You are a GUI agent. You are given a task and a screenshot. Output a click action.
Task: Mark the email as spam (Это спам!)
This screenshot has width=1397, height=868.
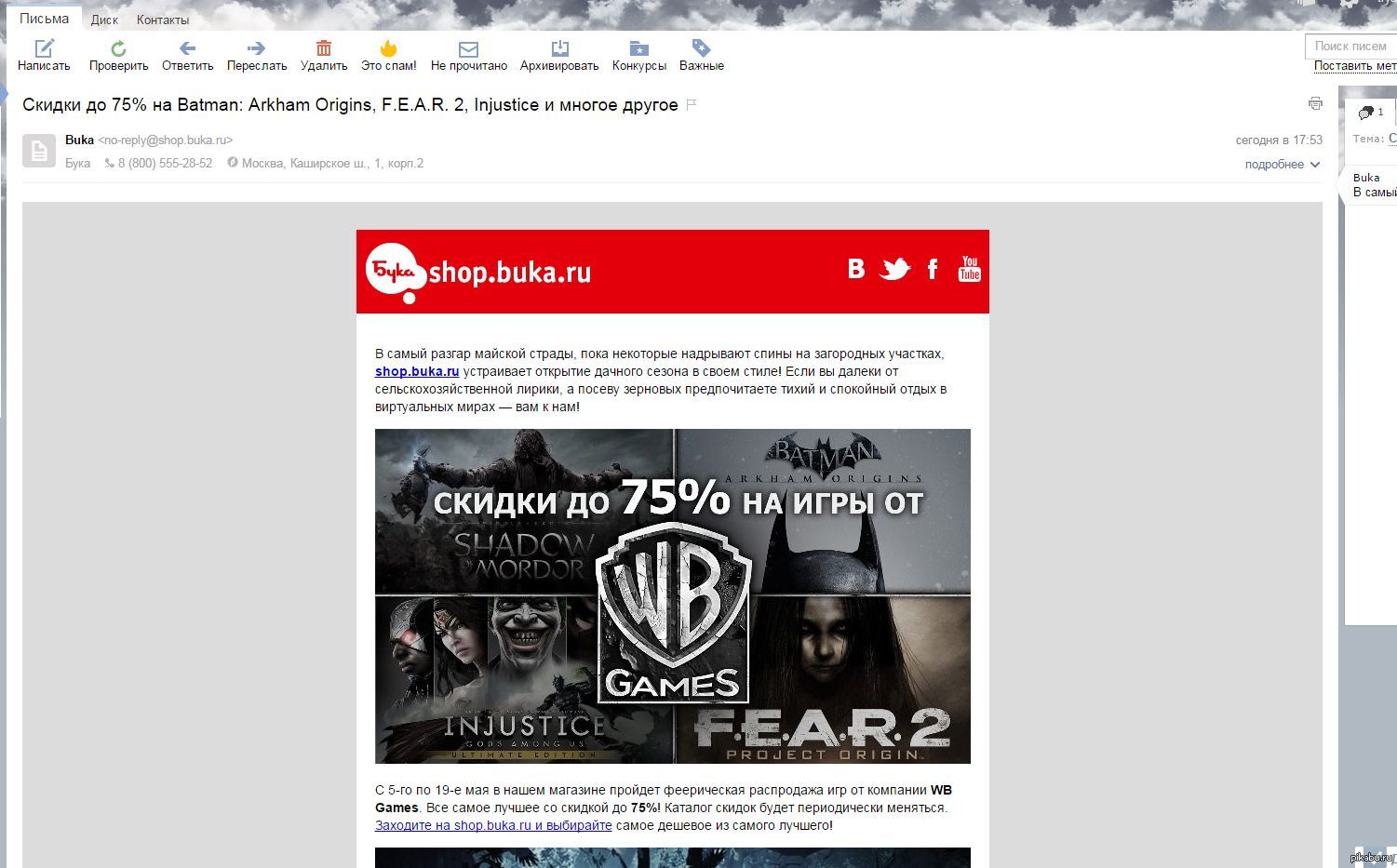pyautogui.click(x=388, y=48)
